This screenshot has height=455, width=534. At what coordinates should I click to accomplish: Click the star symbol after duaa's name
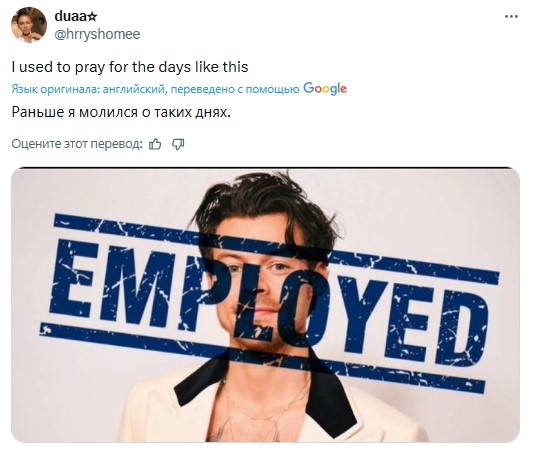tap(93, 16)
